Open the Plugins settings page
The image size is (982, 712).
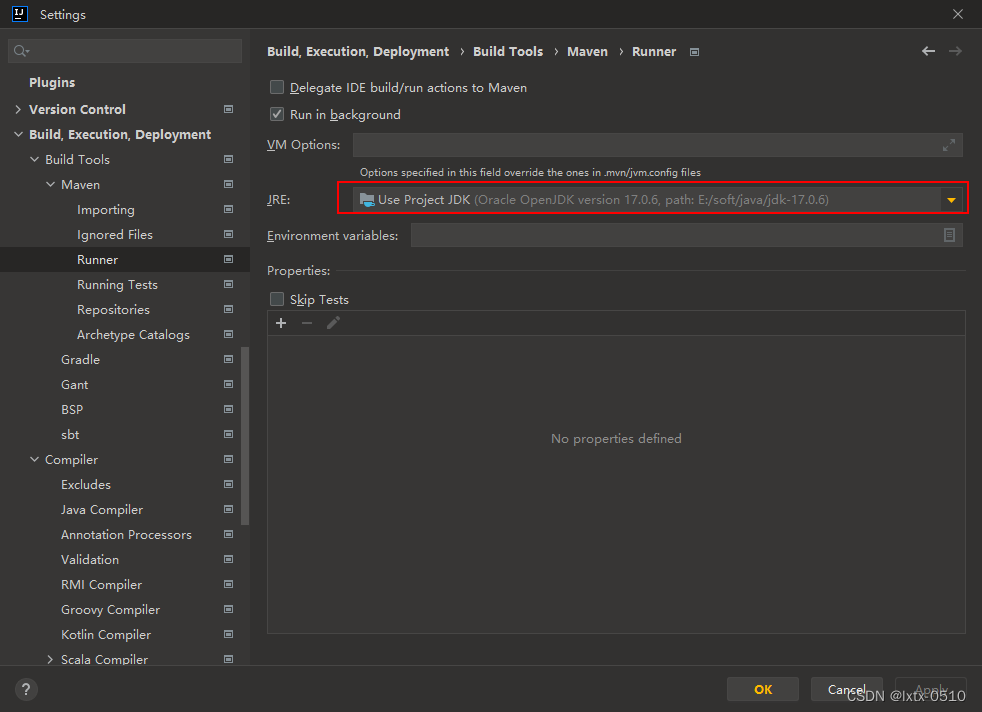click(52, 82)
